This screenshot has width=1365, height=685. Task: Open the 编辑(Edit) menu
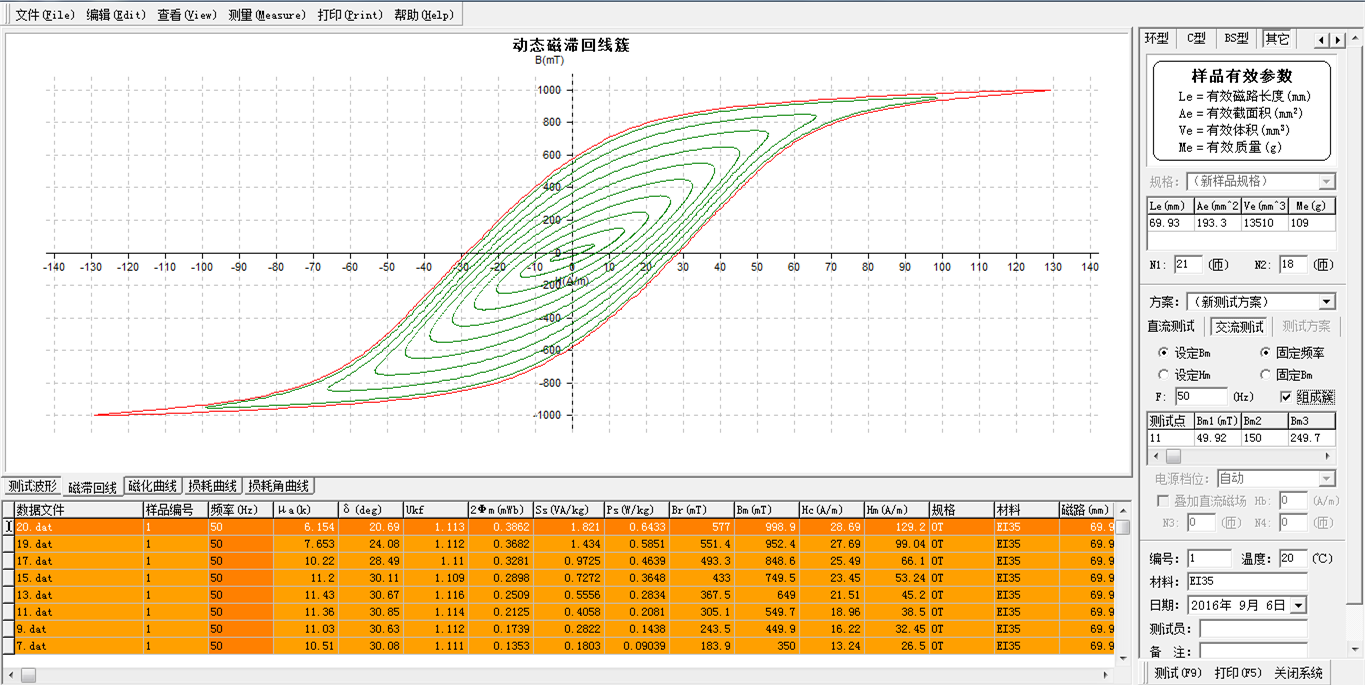[x=116, y=15]
